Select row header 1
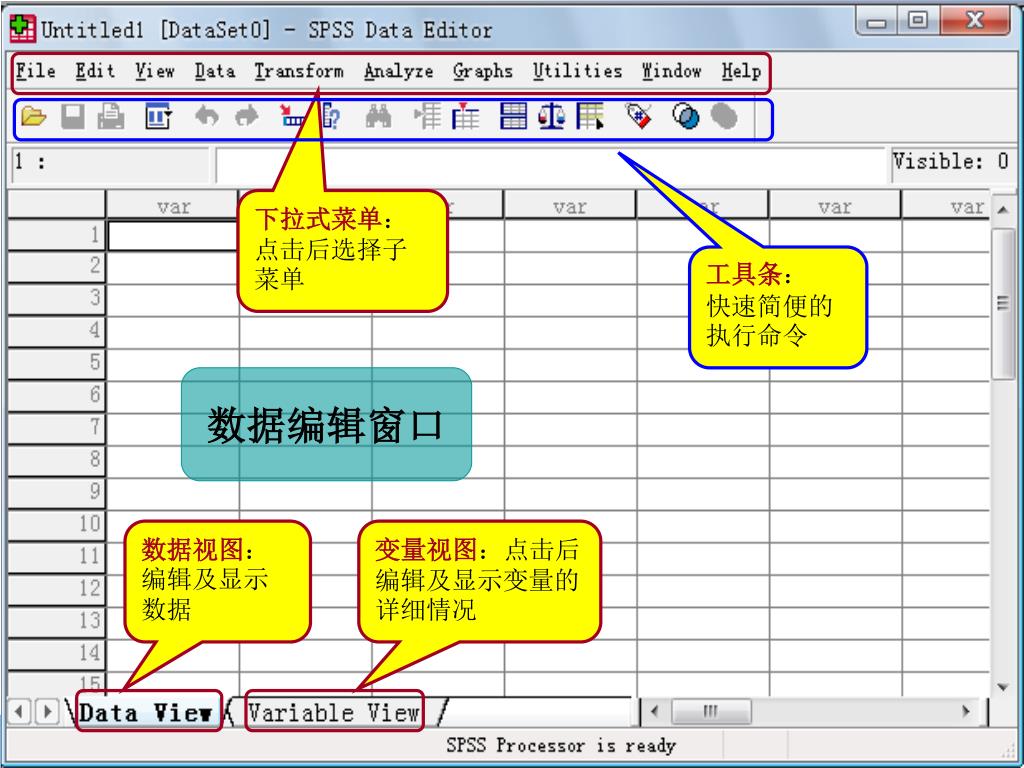 tap(57, 234)
